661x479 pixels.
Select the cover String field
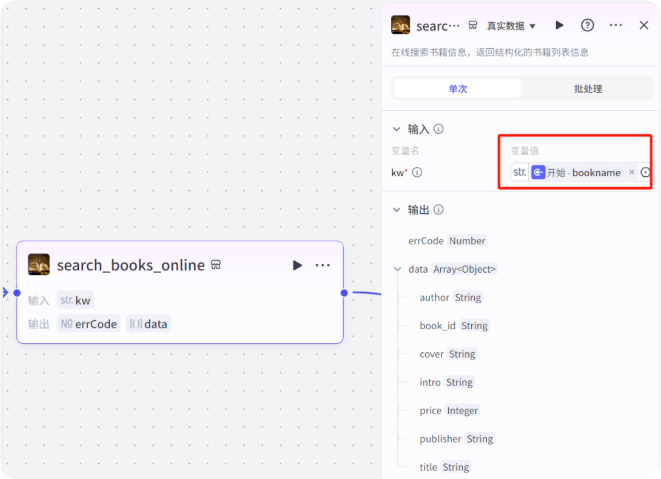[448, 354]
